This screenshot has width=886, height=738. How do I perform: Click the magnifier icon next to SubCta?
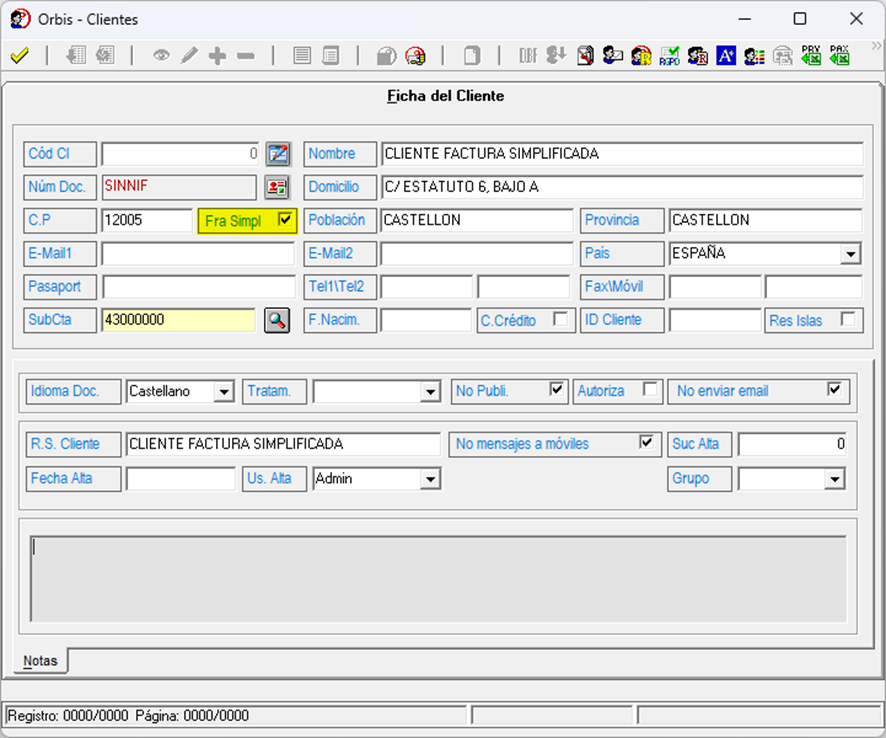click(276, 320)
